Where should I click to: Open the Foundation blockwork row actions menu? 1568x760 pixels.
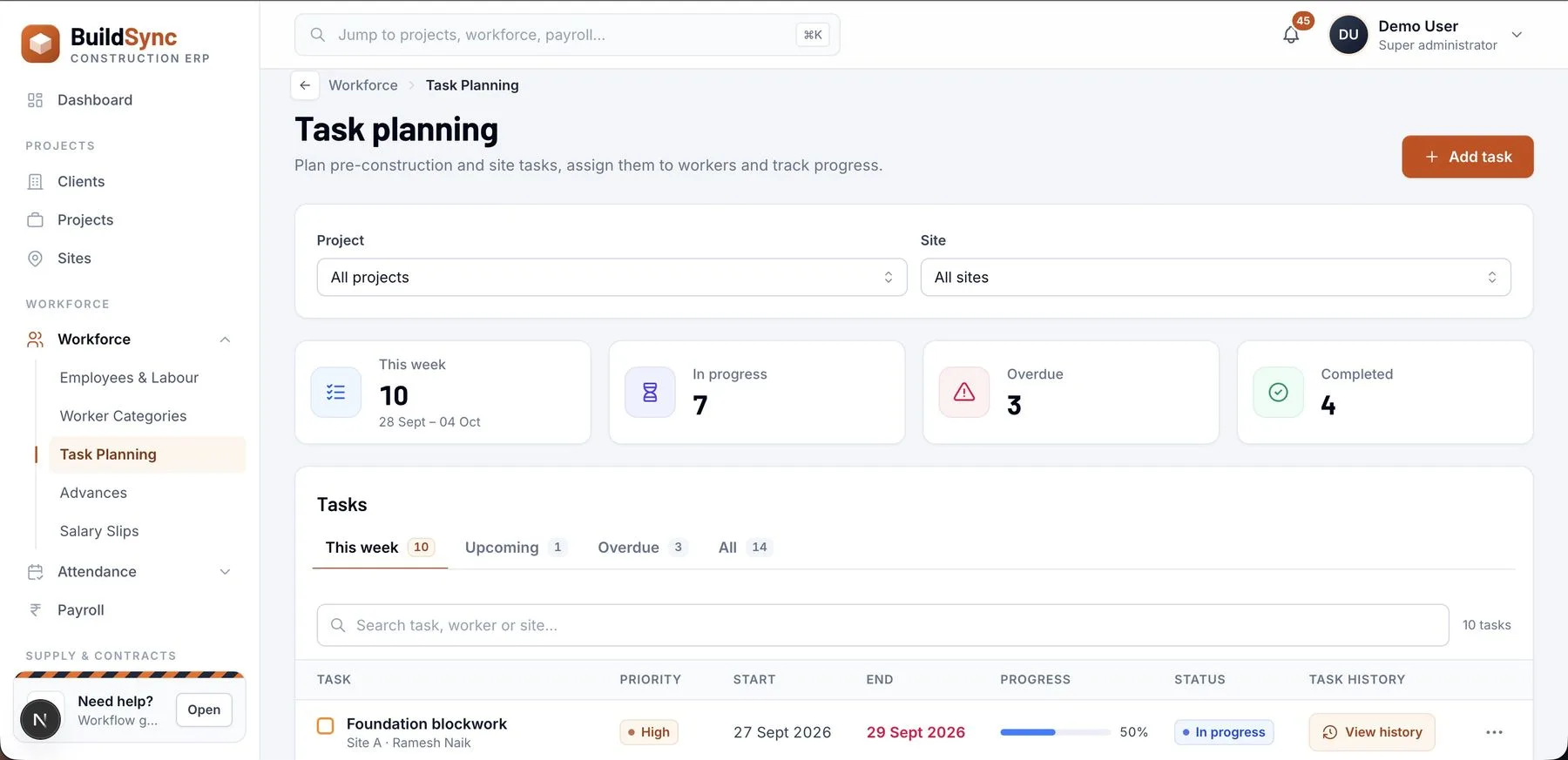[x=1494, y=732]
